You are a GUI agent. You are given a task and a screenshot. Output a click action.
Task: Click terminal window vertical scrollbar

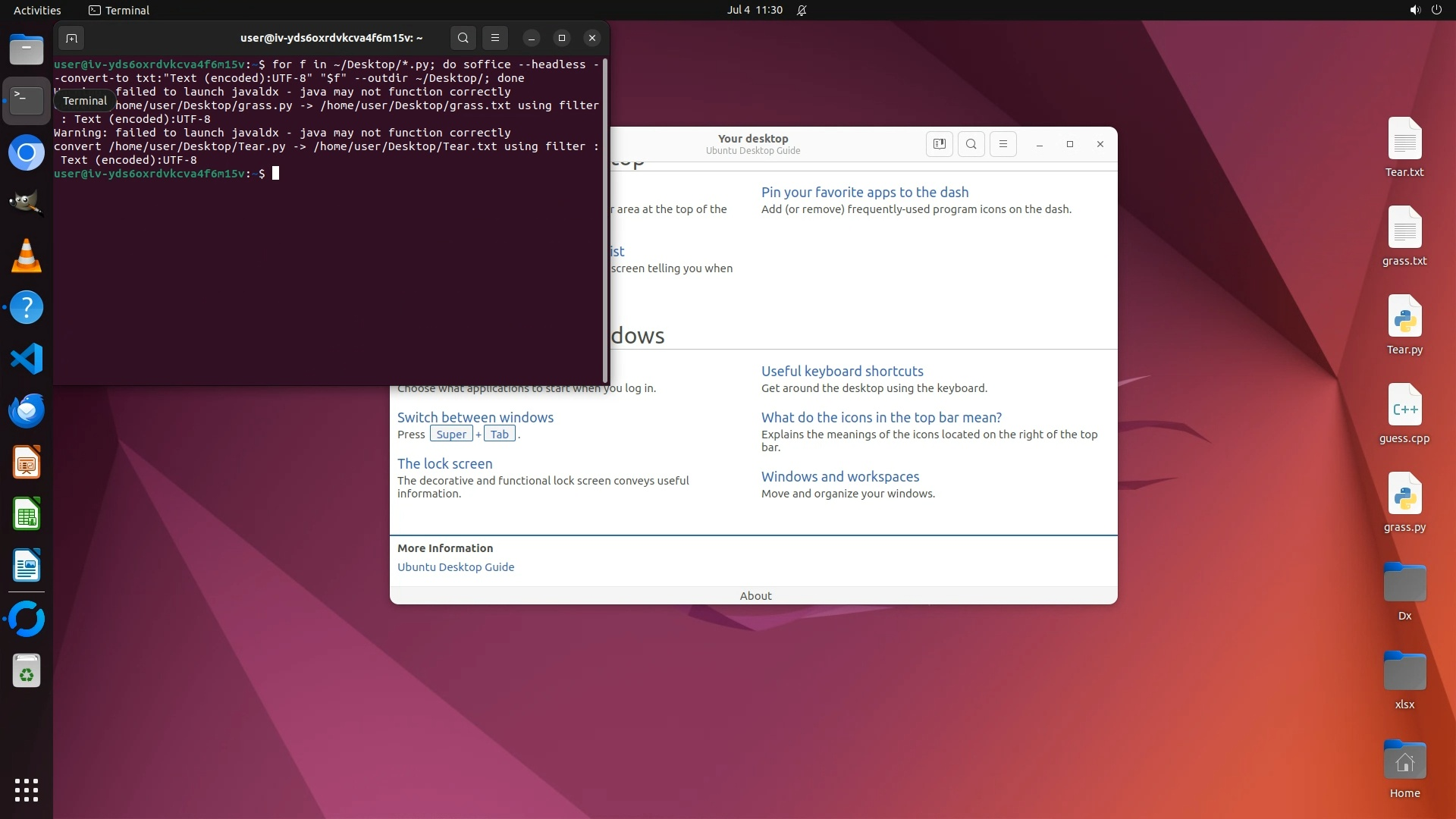tap(604, 220)
